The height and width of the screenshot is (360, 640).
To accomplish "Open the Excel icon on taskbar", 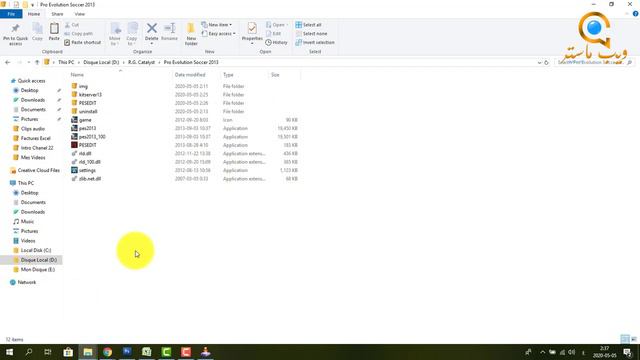I will coord(147,352).
